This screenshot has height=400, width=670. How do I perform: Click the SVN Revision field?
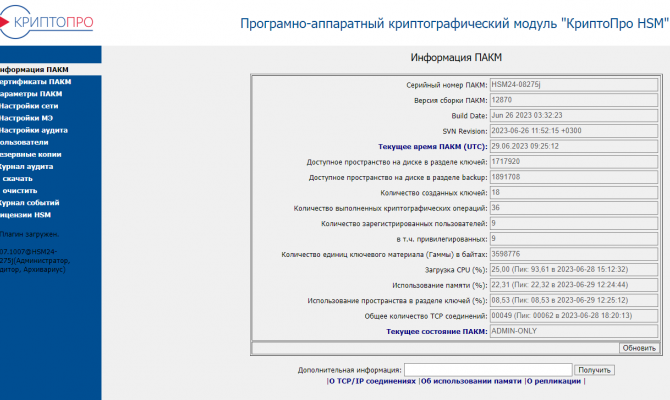click(x=574, y=131)
